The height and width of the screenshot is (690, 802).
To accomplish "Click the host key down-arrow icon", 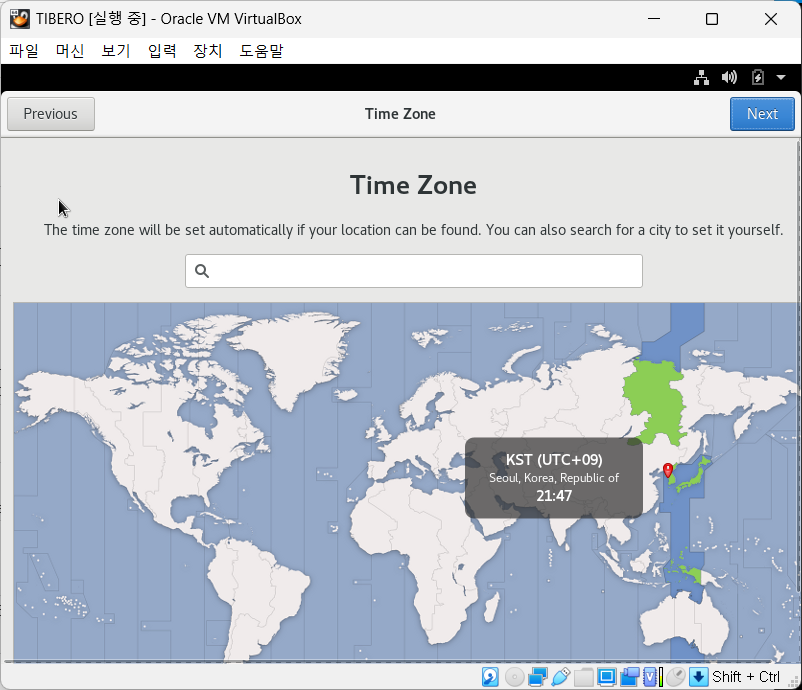I will pyautogui.click(x=699, y=677).
